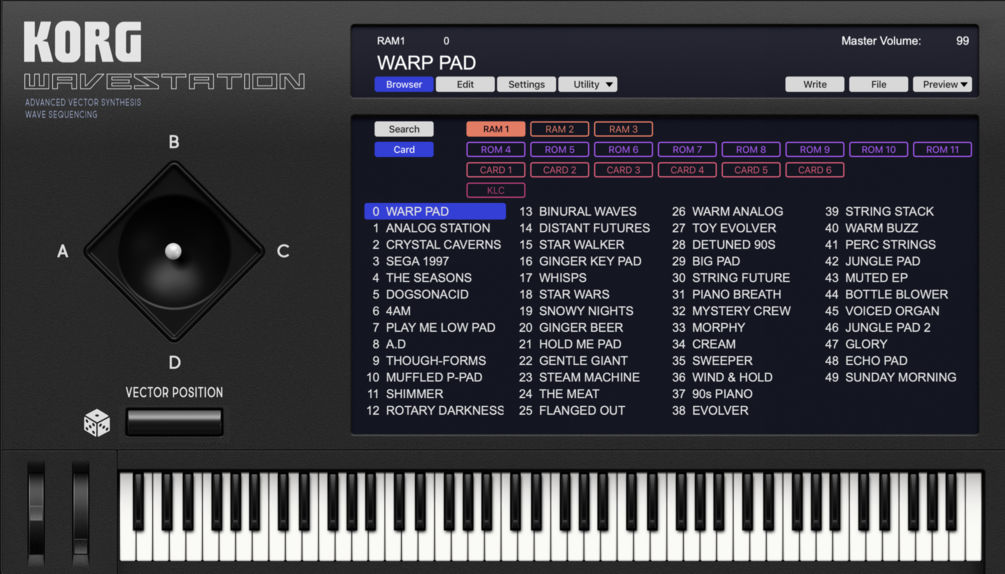Select preset STAR WALKER

(581, 245)
